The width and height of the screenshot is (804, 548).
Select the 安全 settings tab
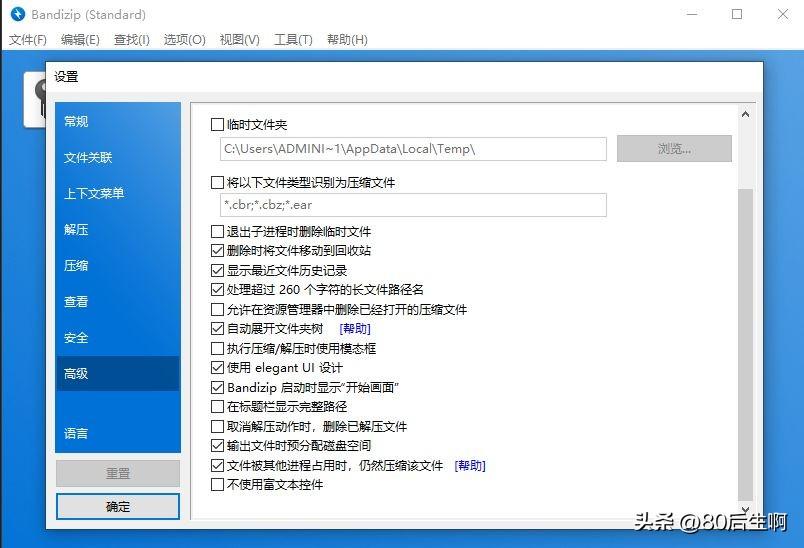click(118, 338)
